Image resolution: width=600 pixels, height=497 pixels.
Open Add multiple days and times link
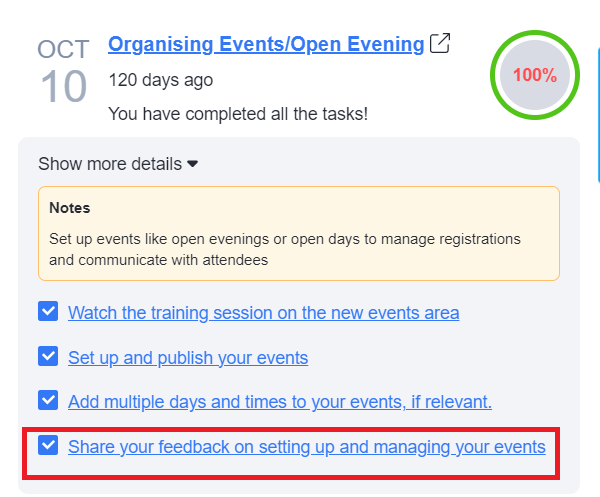(x=280, y=402)
